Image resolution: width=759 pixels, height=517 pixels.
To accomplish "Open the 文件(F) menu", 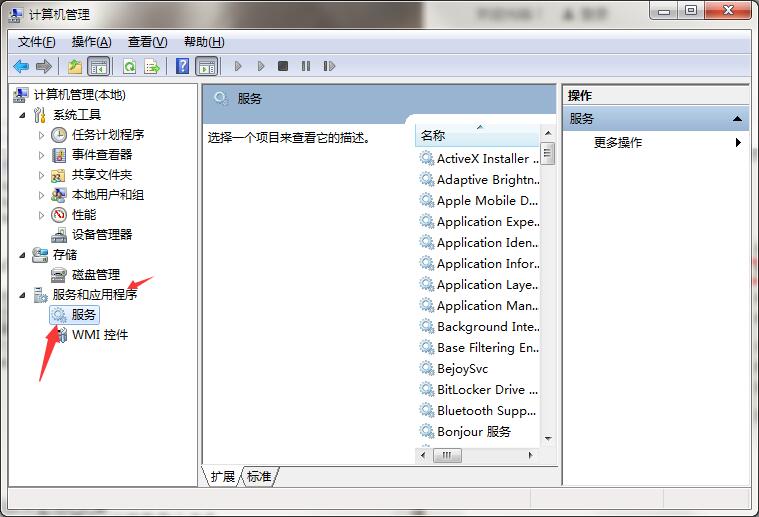I will pos(37,42).
